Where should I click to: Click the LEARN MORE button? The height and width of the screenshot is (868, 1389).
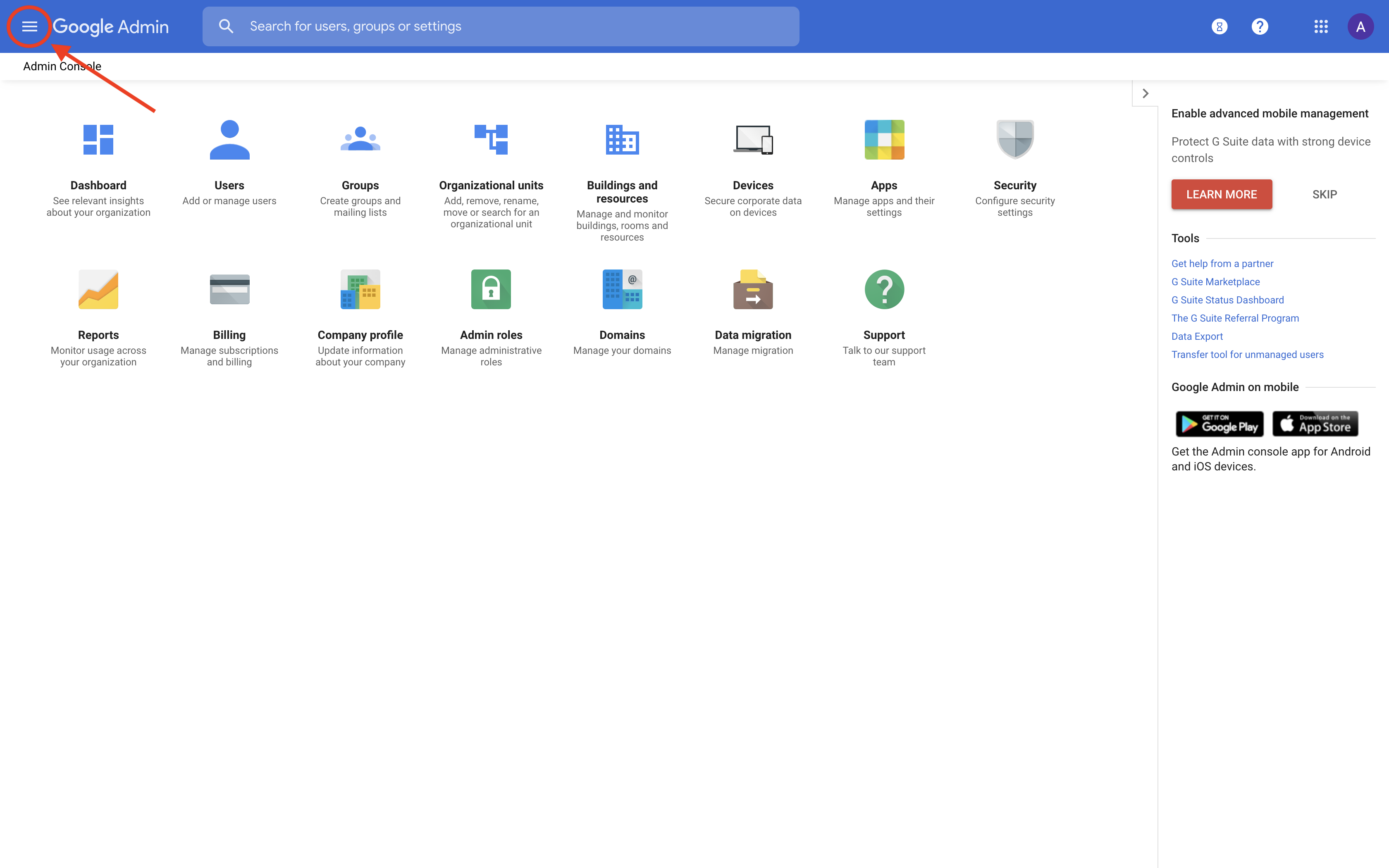[x=1222, y=195]
